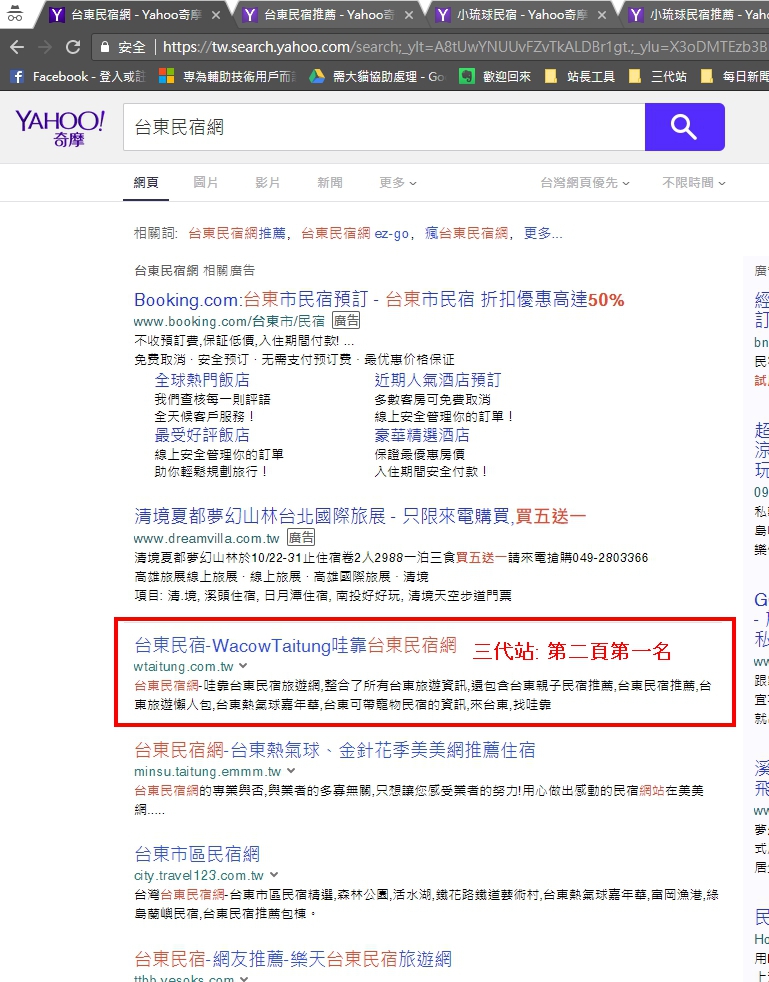Select the 網頁 search tab
The height and width of the screenshot is (982, 769).
coord(146,182)
